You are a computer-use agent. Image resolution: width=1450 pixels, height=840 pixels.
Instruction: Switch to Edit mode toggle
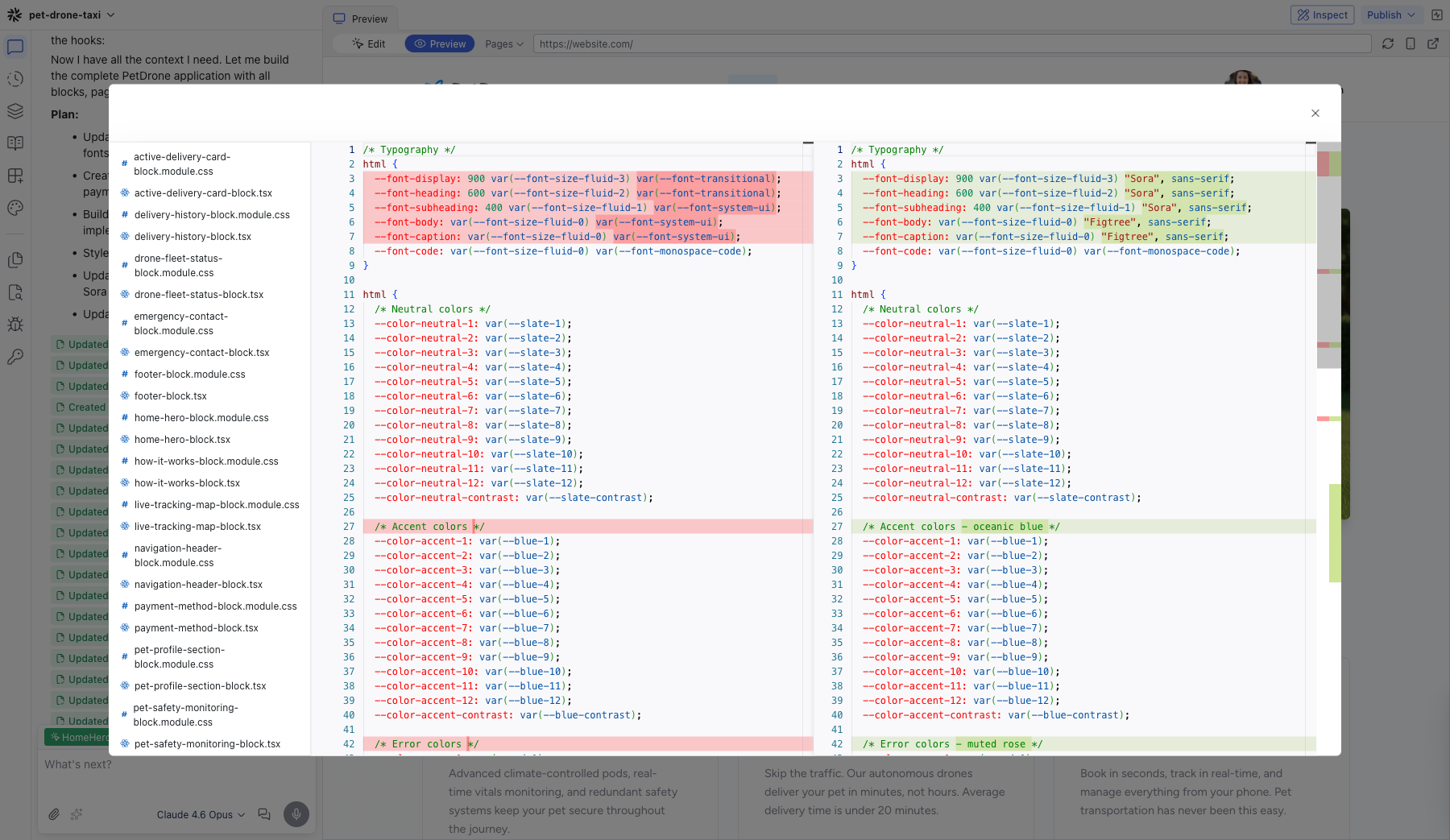point(369,43)
